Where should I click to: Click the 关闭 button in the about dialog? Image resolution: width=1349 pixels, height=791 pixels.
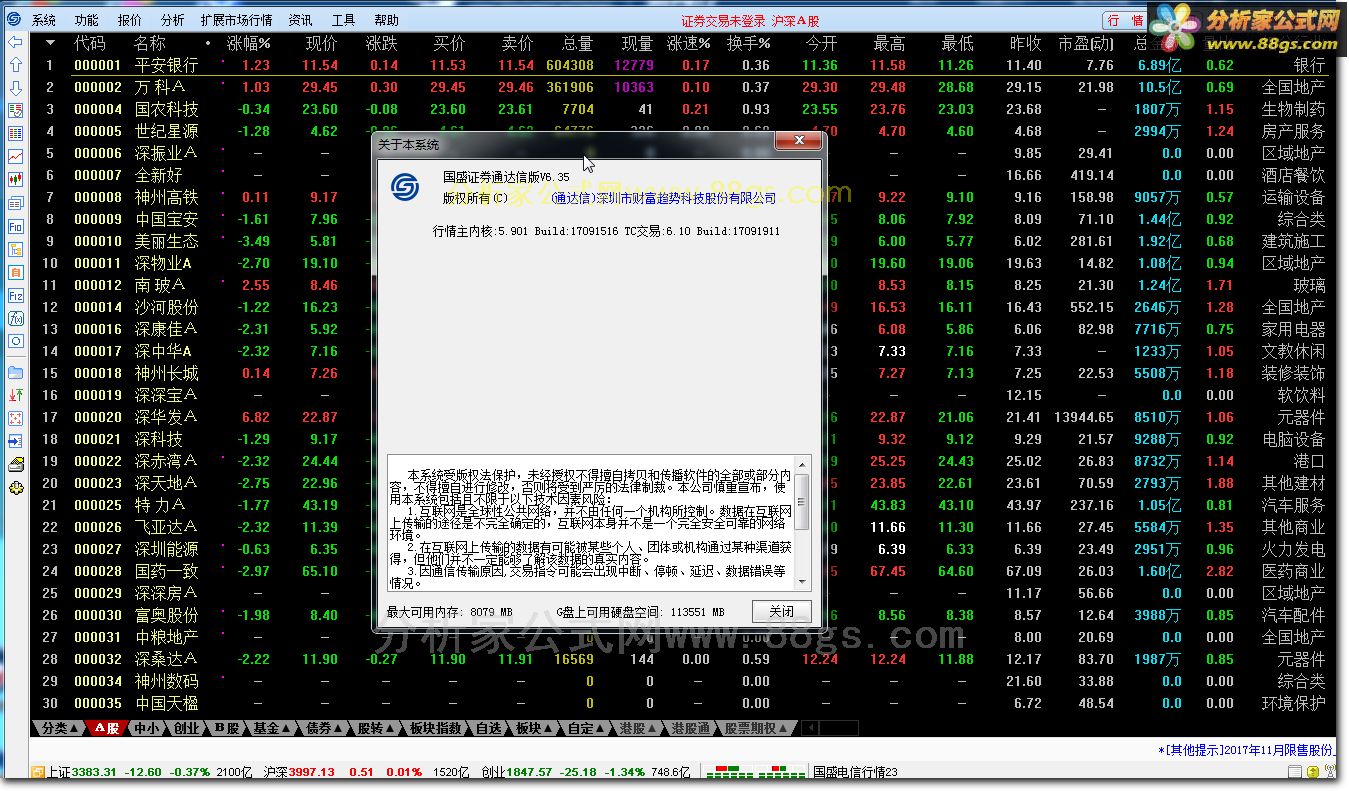point(781,612)
